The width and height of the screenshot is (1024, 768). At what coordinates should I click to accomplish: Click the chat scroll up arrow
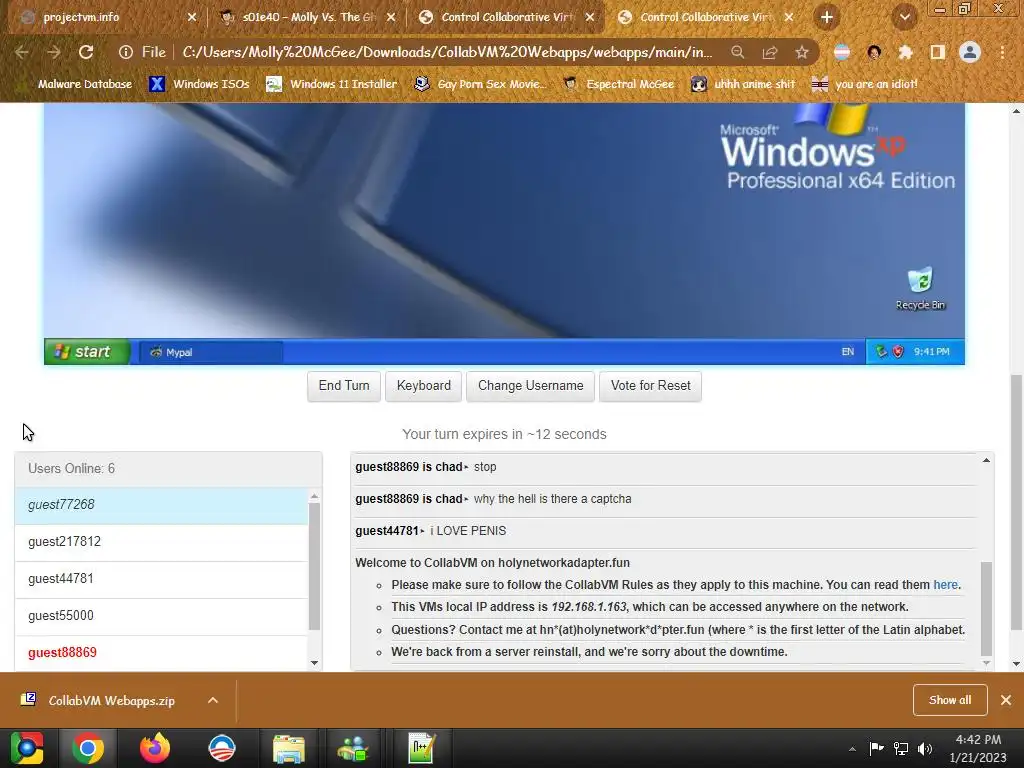pyautogui.click(x=986, y=460)
